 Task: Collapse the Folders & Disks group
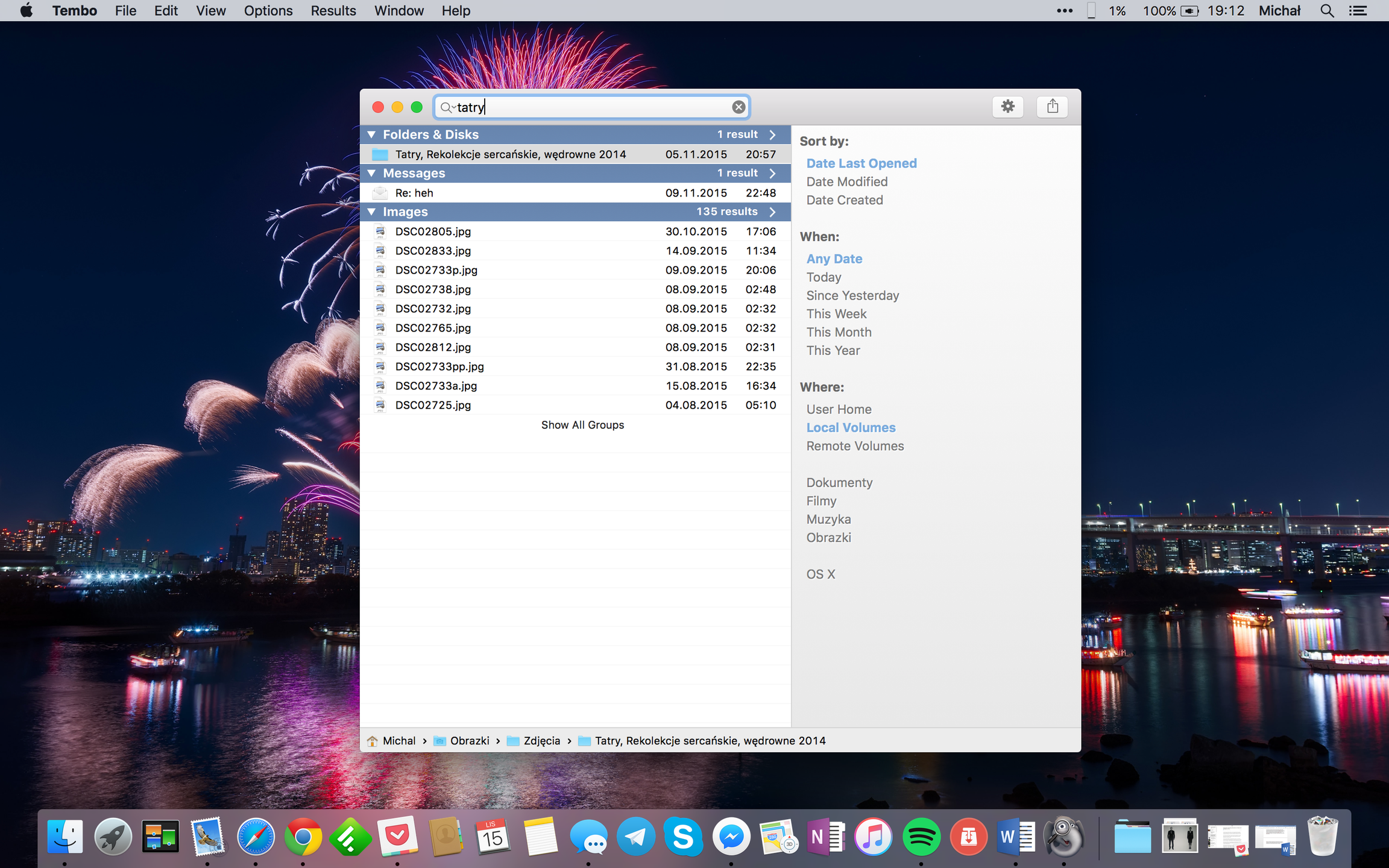372,134
